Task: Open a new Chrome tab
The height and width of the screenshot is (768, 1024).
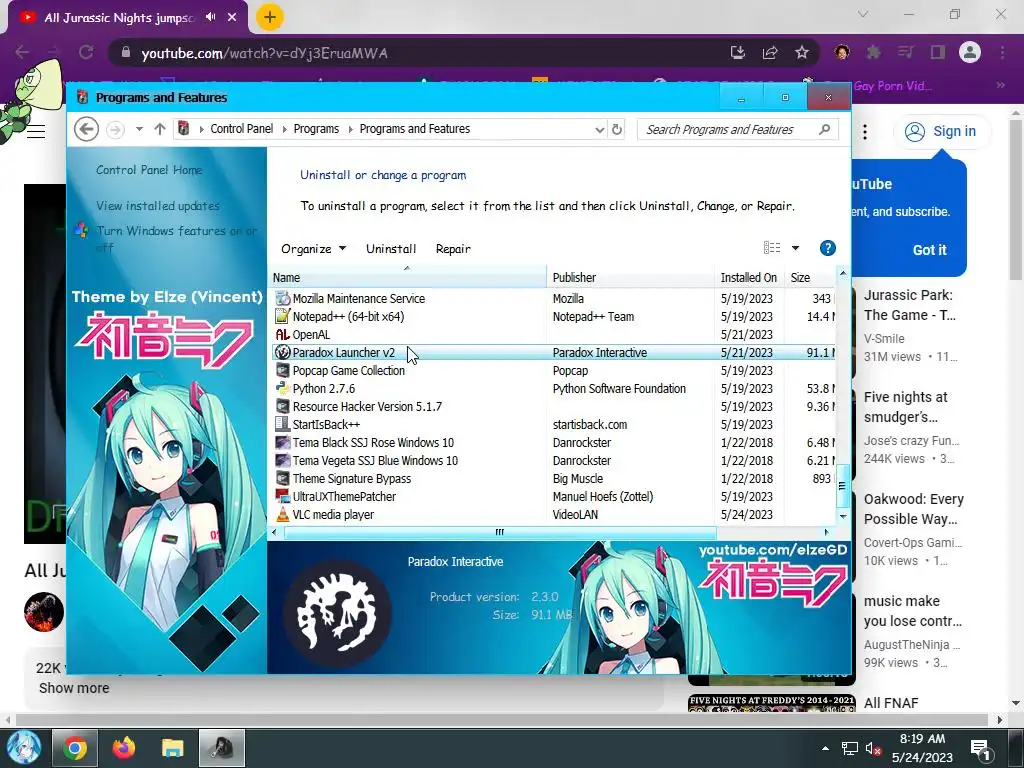Action: point(269,17)
